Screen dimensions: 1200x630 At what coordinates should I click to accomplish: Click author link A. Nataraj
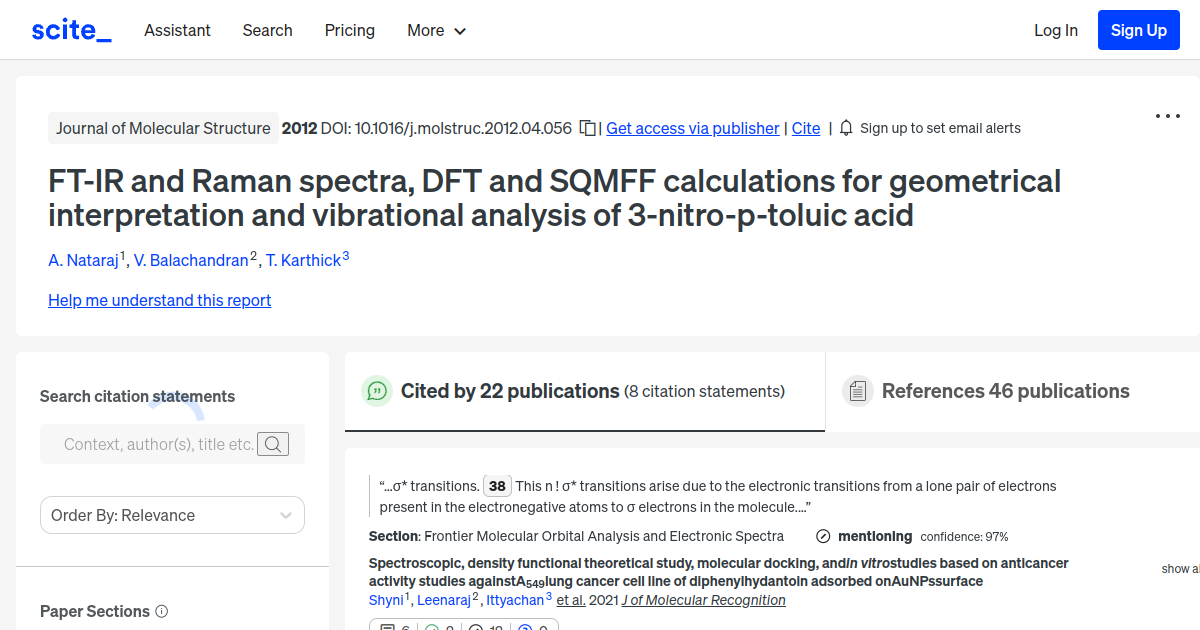[x=84, y=260]
